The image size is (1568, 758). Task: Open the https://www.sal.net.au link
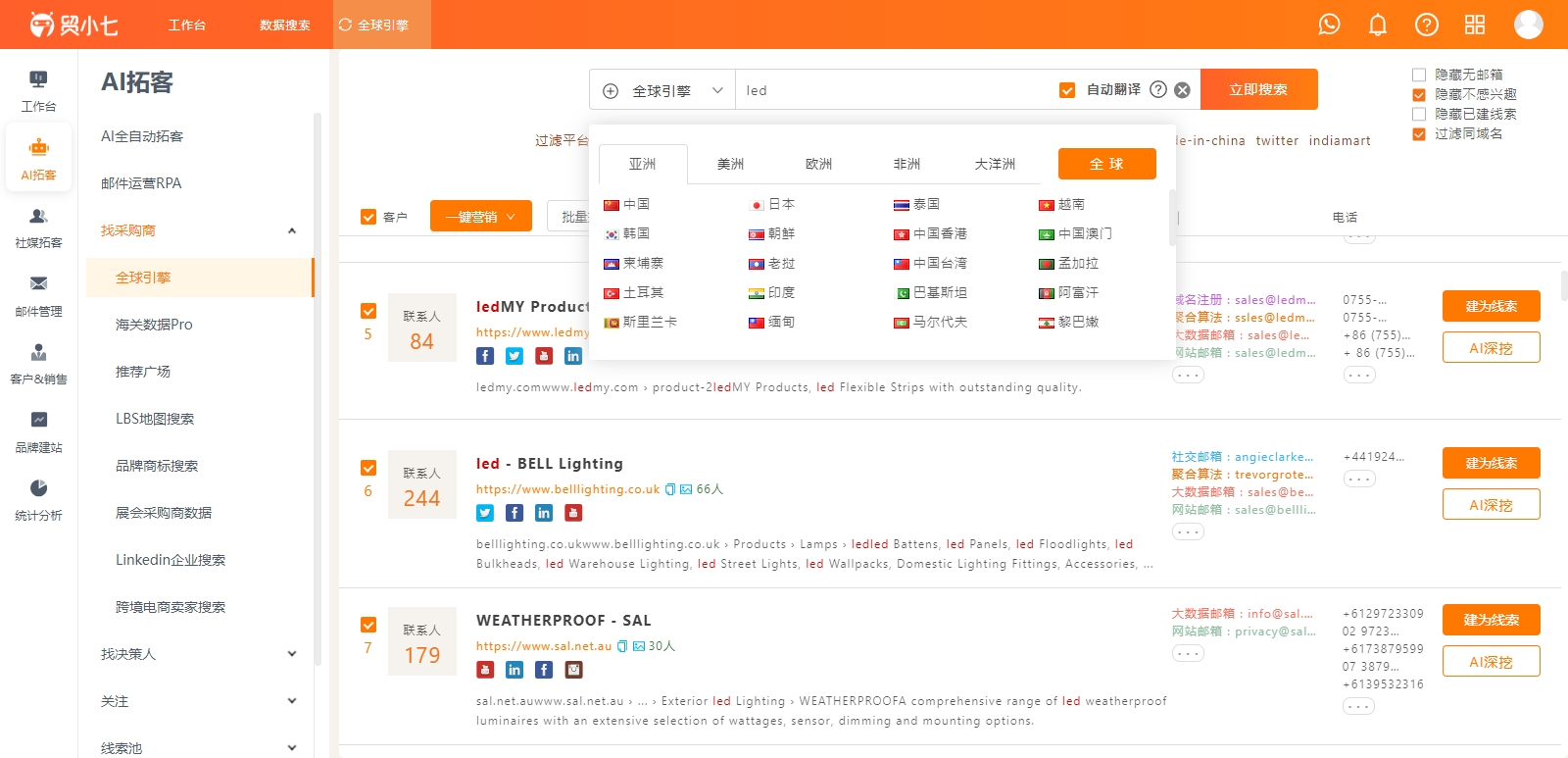[x=544, y=646]
